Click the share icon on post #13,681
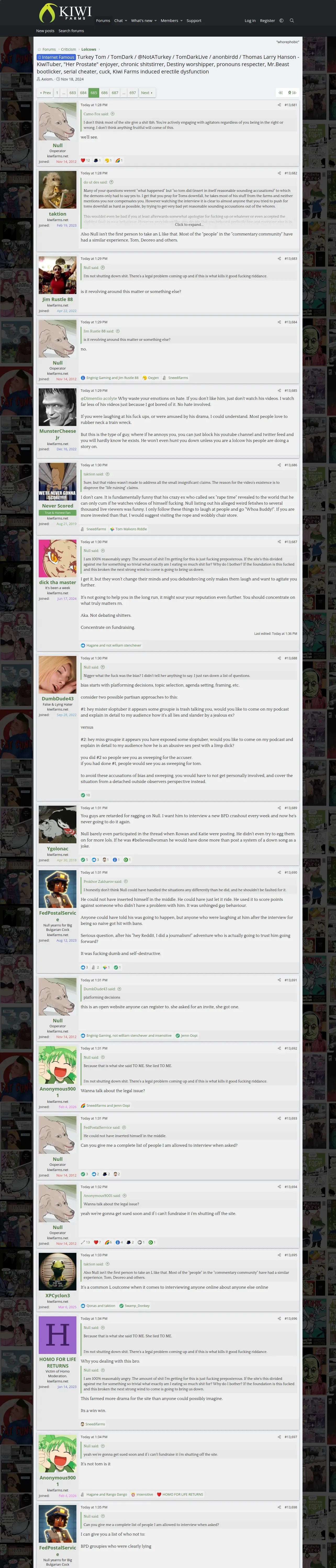The width and height of the screenshot is (336, 1568). pyautogui.click(x=279, y=105)
